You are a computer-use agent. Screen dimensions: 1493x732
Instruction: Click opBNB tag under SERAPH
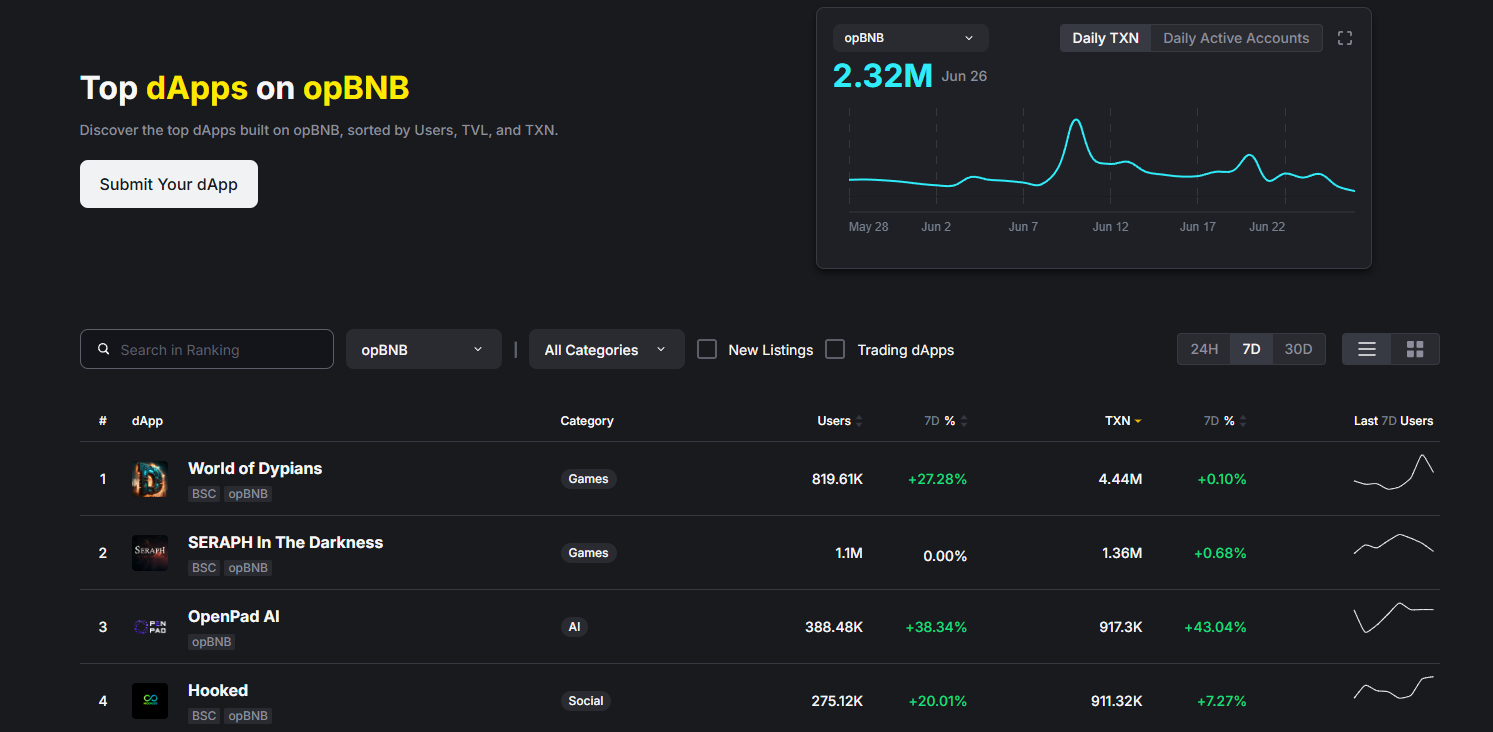click(248, 568)
